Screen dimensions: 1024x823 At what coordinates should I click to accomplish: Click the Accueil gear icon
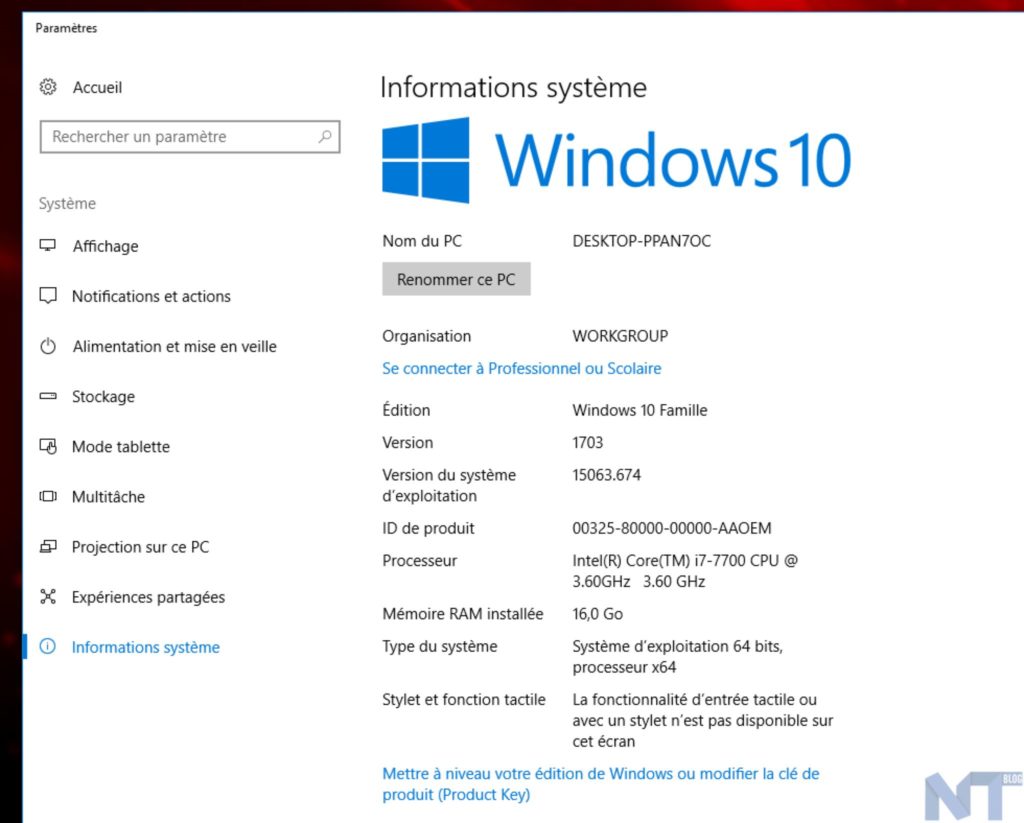click(48, 87)
